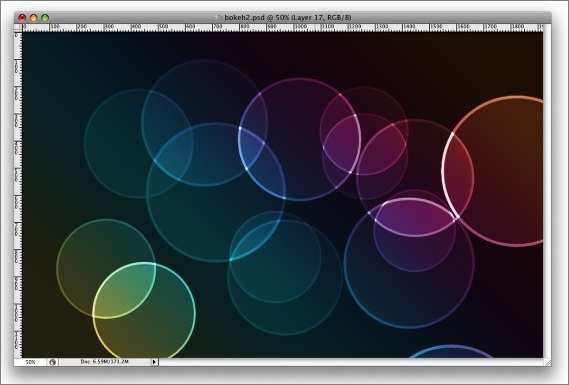The width and height of the screenshot is (569, 385).
Task: Click the bright yellow-green circle at bottom left
Action: (x=144, y=311)
